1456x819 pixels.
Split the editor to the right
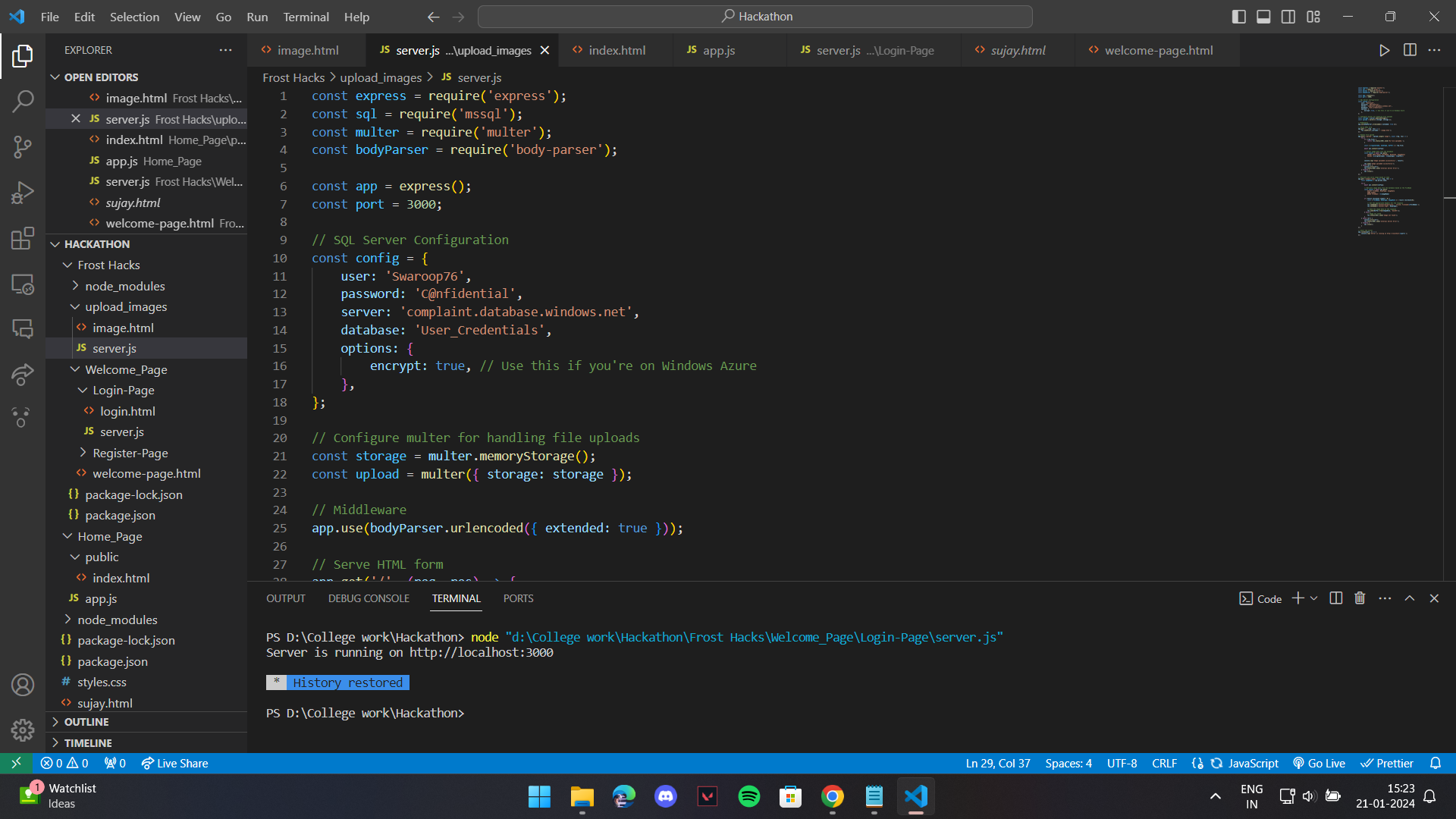pos(1410,50)
